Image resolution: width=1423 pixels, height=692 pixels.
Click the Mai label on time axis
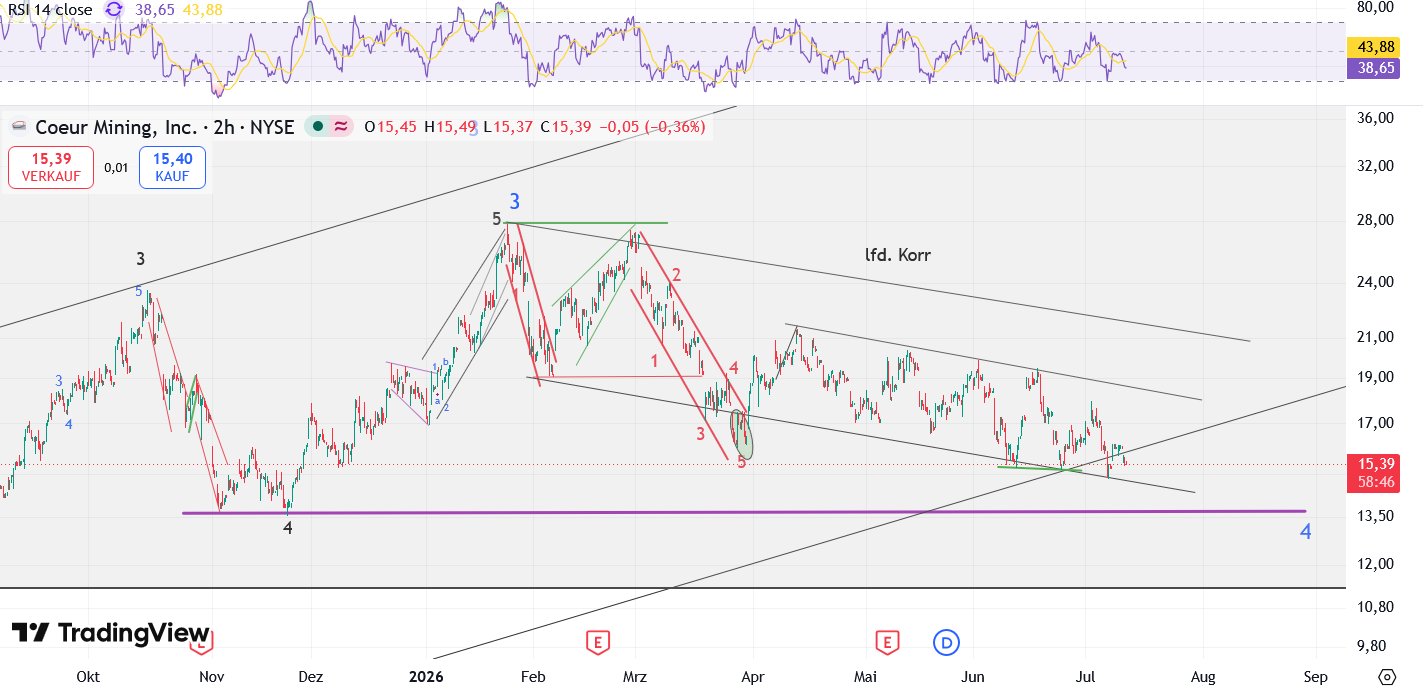point(866,677)
